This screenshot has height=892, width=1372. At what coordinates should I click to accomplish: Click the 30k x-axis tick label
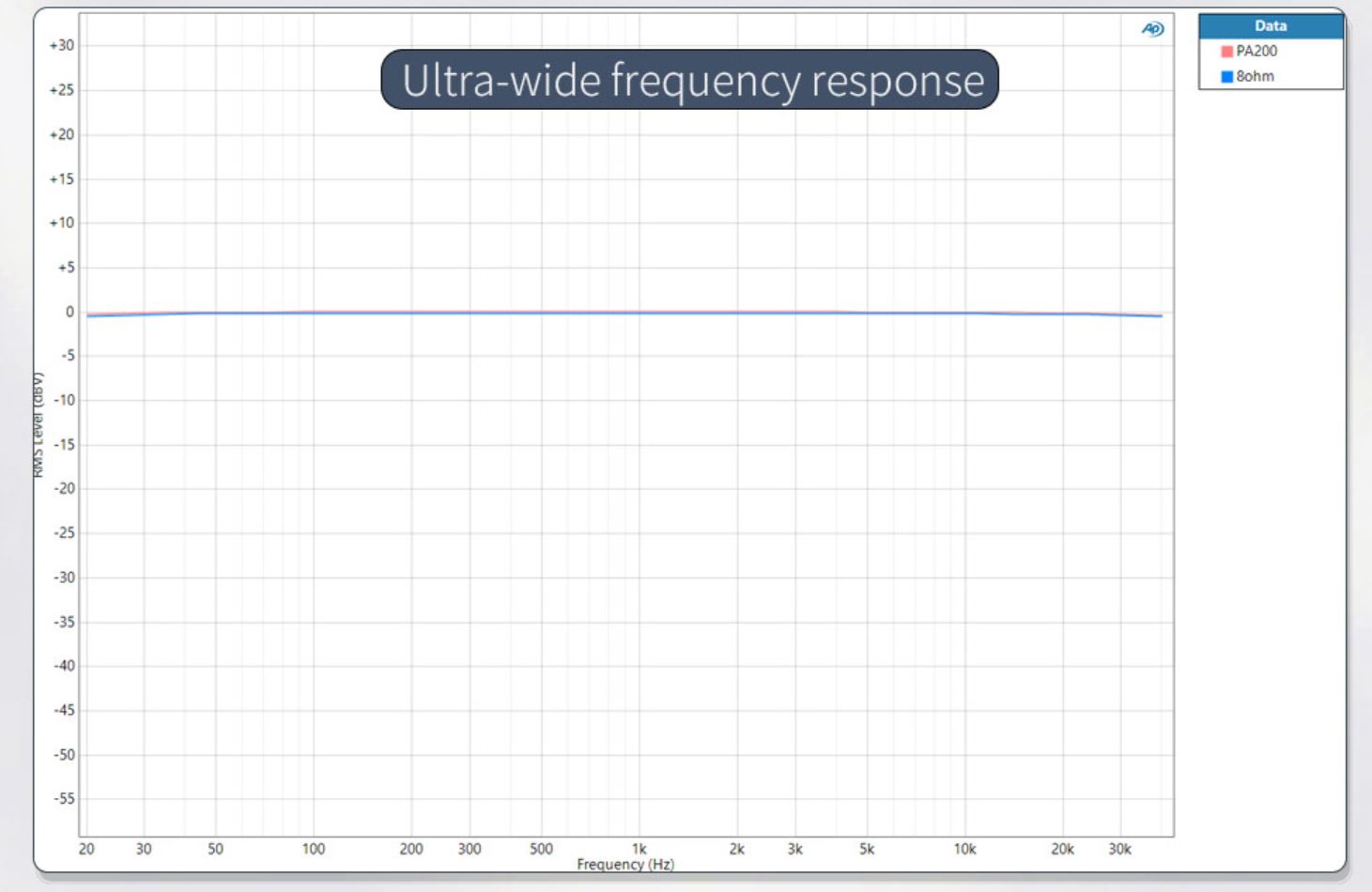click(1119, 849)
